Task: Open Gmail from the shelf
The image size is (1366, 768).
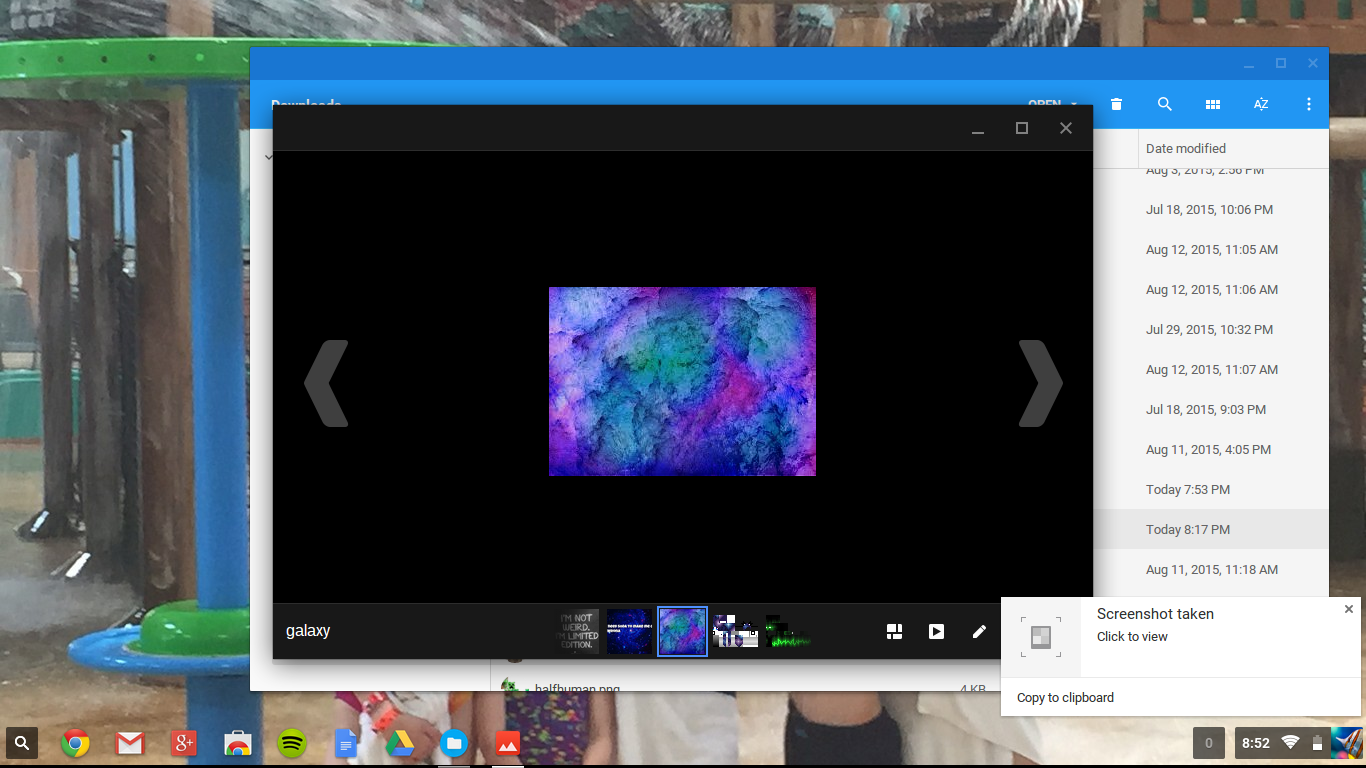Action: pos(129,743)
